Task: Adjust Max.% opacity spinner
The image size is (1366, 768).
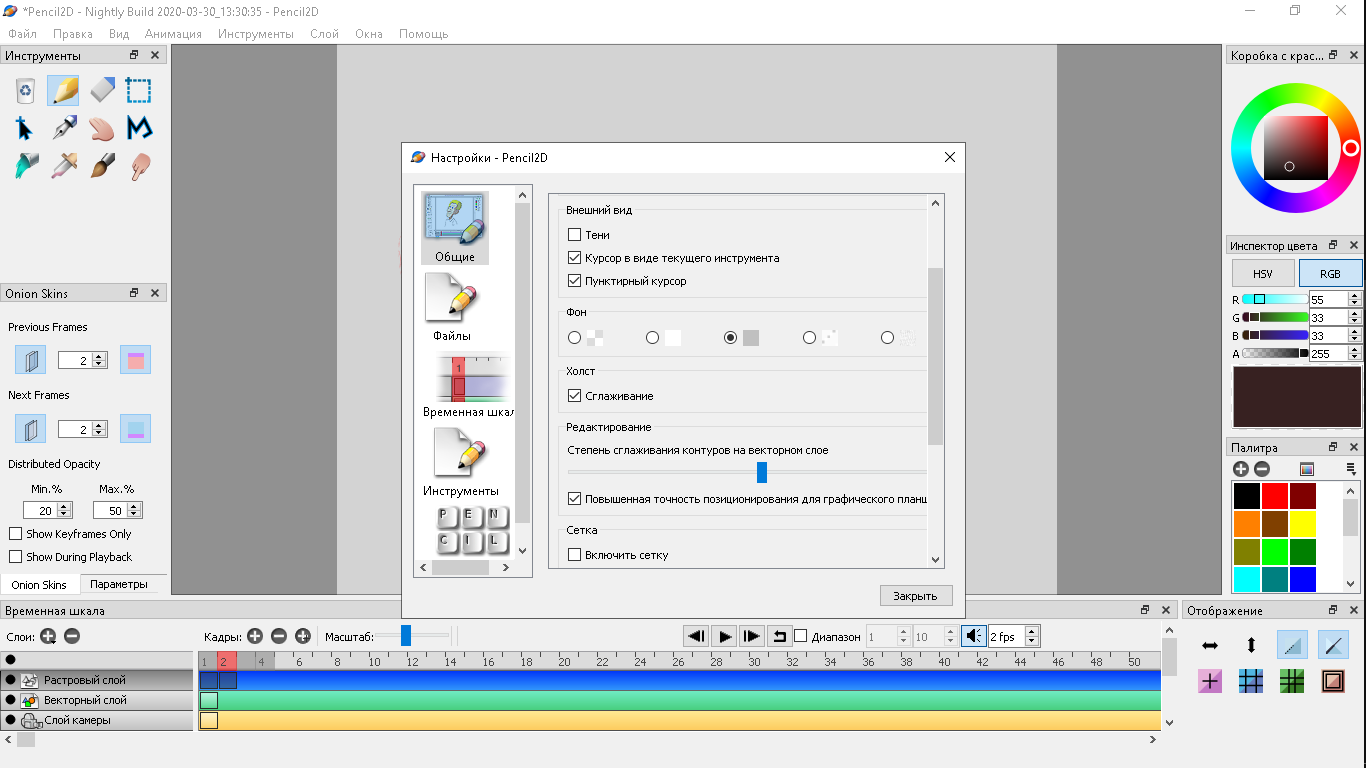Action: 117,510
